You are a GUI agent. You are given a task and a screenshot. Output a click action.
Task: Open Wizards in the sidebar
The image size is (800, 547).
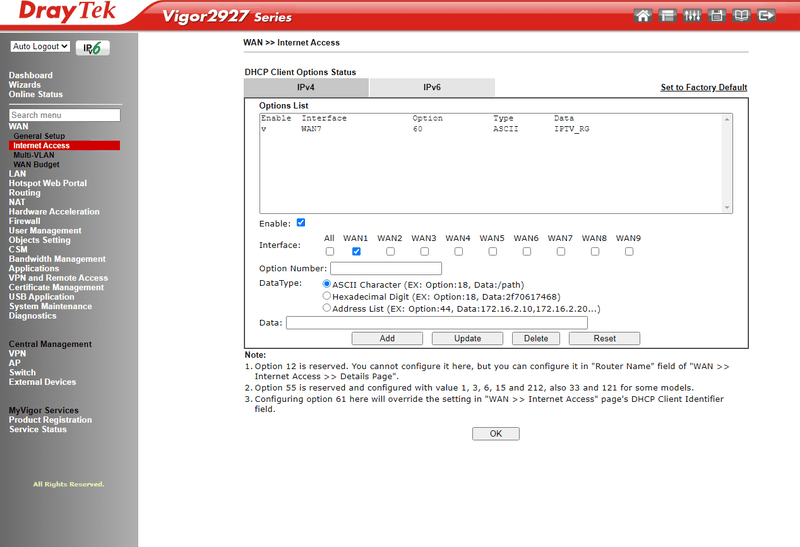click(24, 85)
